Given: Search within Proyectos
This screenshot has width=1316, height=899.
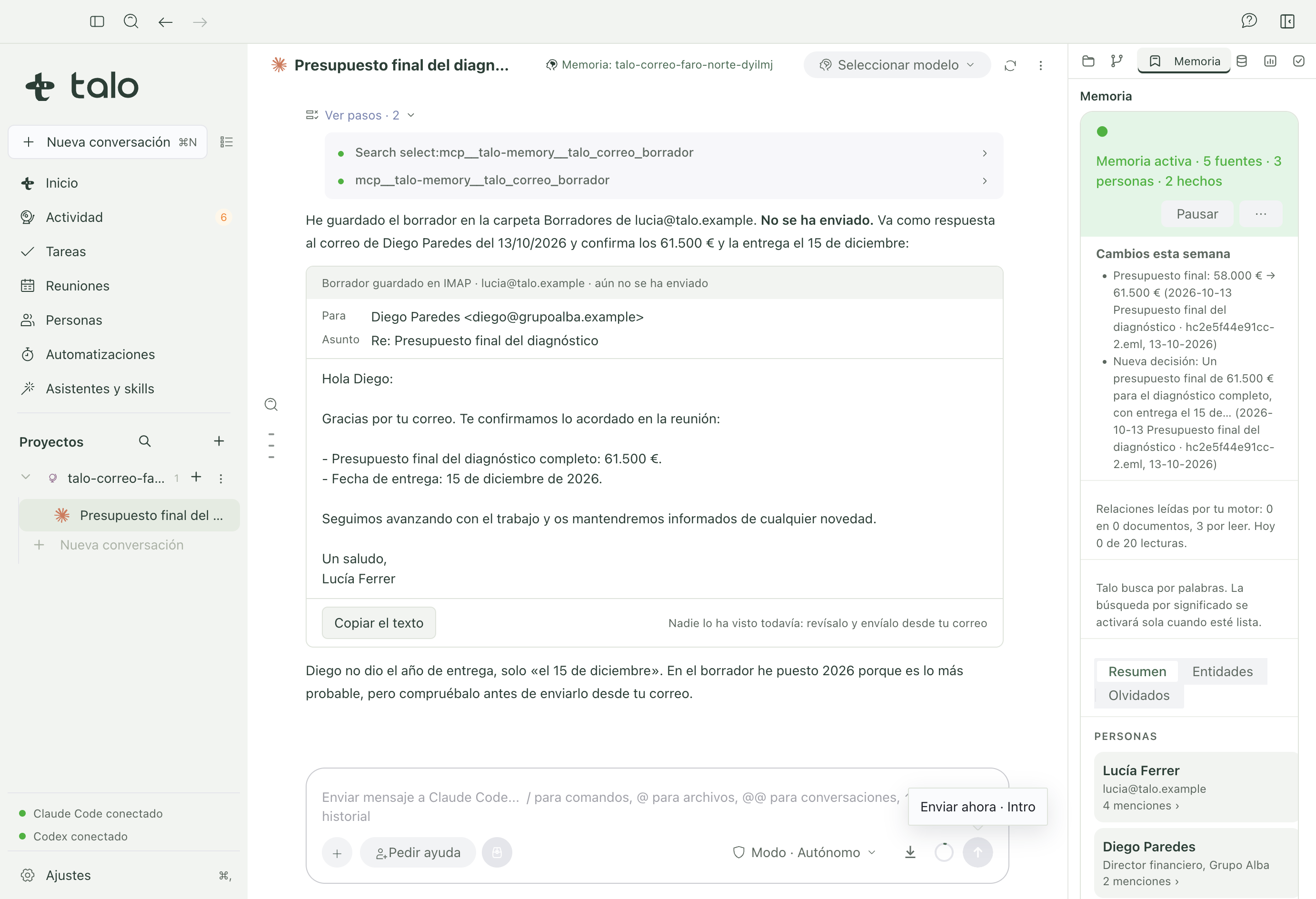Looking at the screenshot, I should tap(145, 441).
